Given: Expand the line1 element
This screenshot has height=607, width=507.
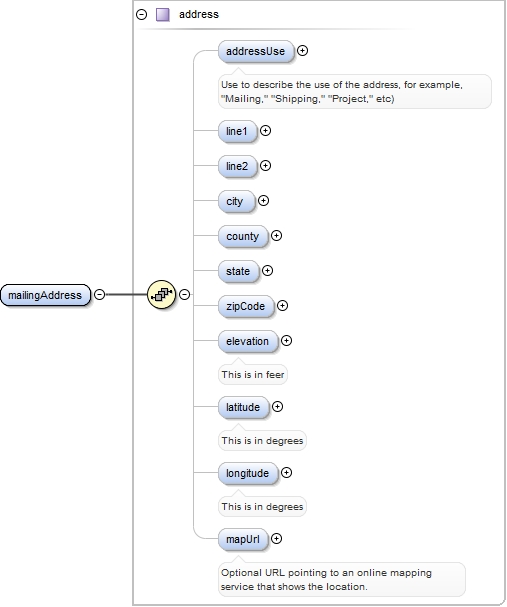Looking at the screenshot, I should coord(265,131).
